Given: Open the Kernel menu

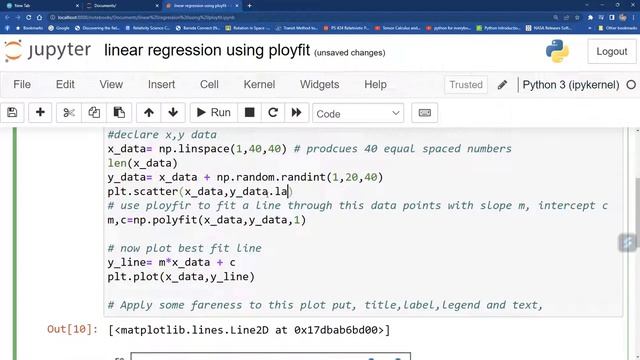Looking at the screenshot, I should tap(259, 84).
